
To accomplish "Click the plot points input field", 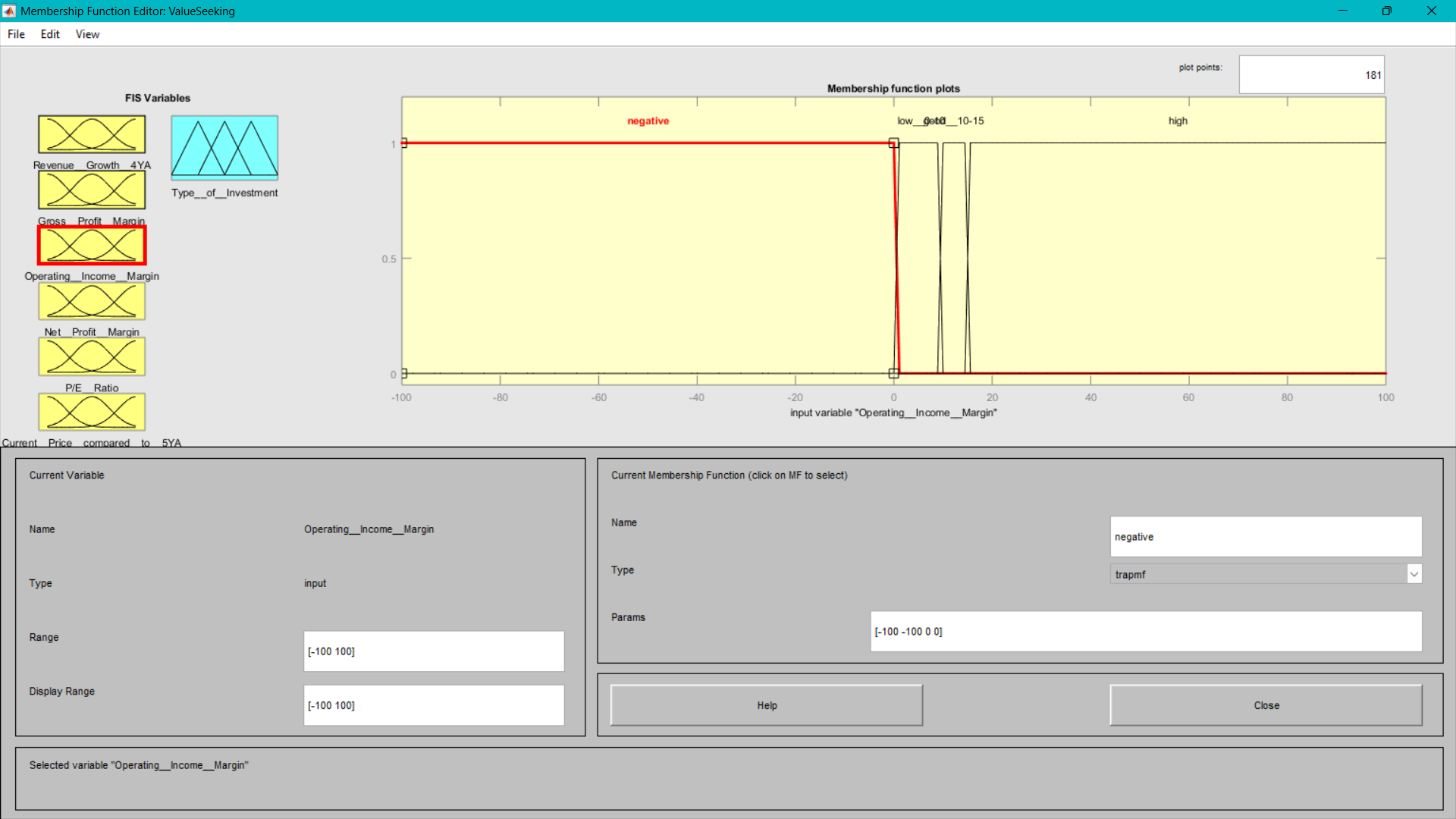I will pos(1311,74).
